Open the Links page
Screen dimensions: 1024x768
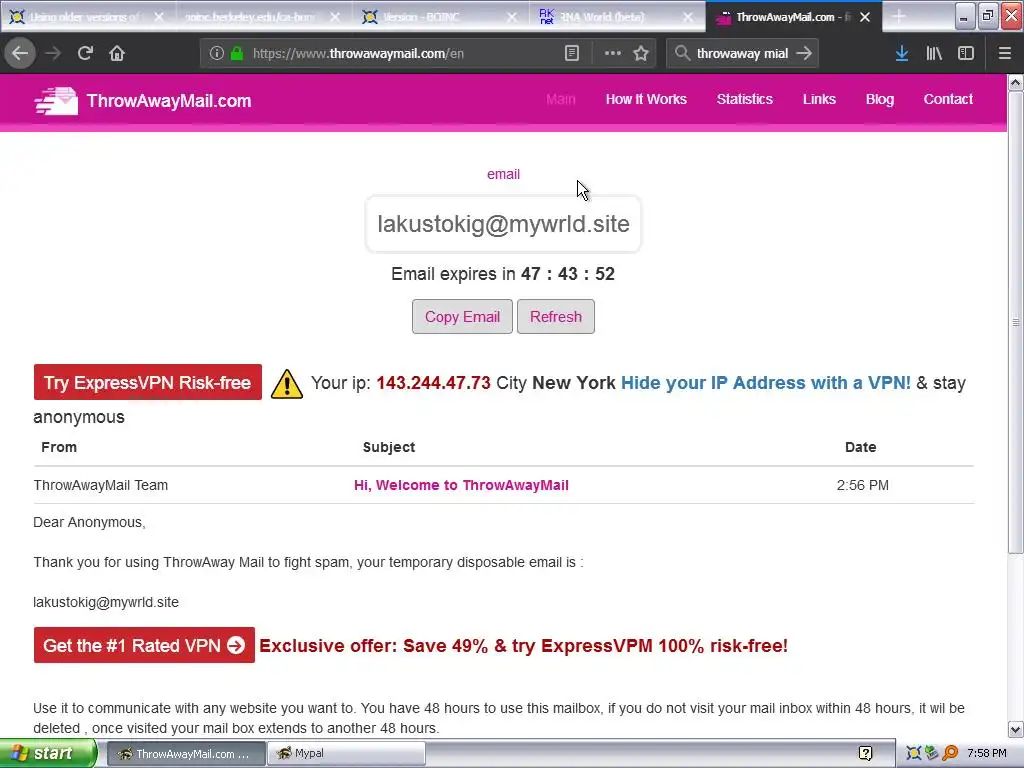pos(819,99)
